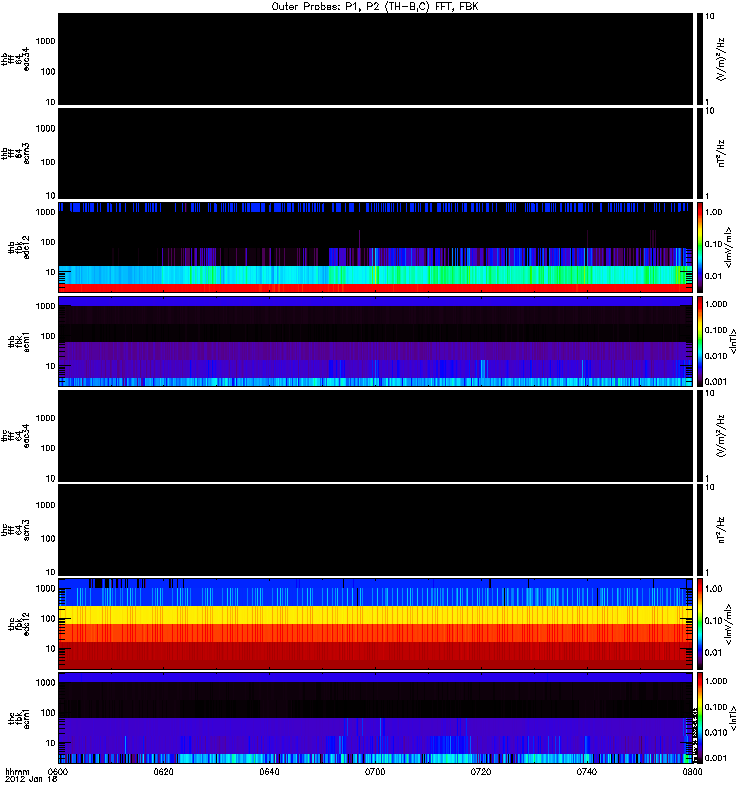750x800 pixels.
Task: Click the rainbow color bar beside thc fbk scm1
Action: point(700,718)
